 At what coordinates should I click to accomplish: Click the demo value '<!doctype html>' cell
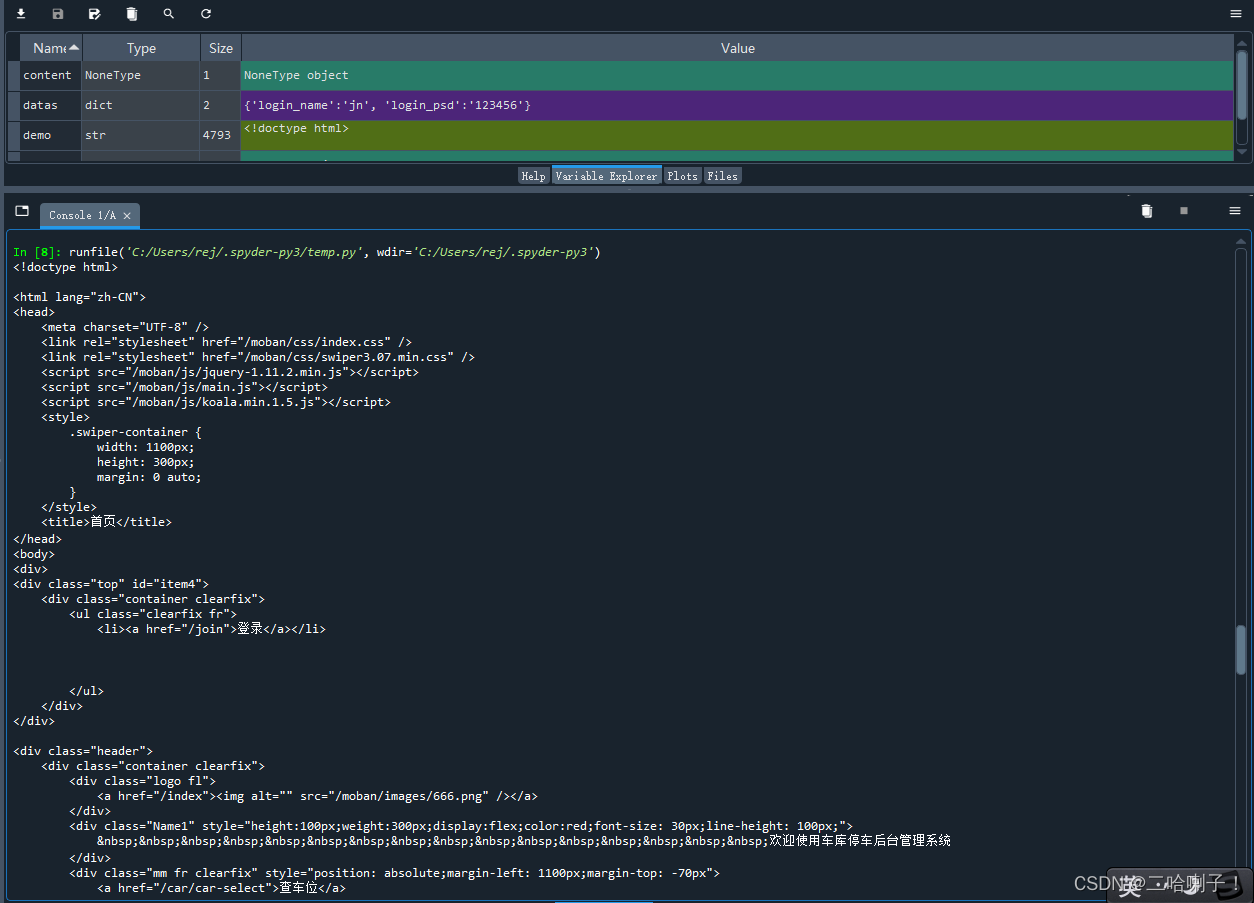coord(737,135)
